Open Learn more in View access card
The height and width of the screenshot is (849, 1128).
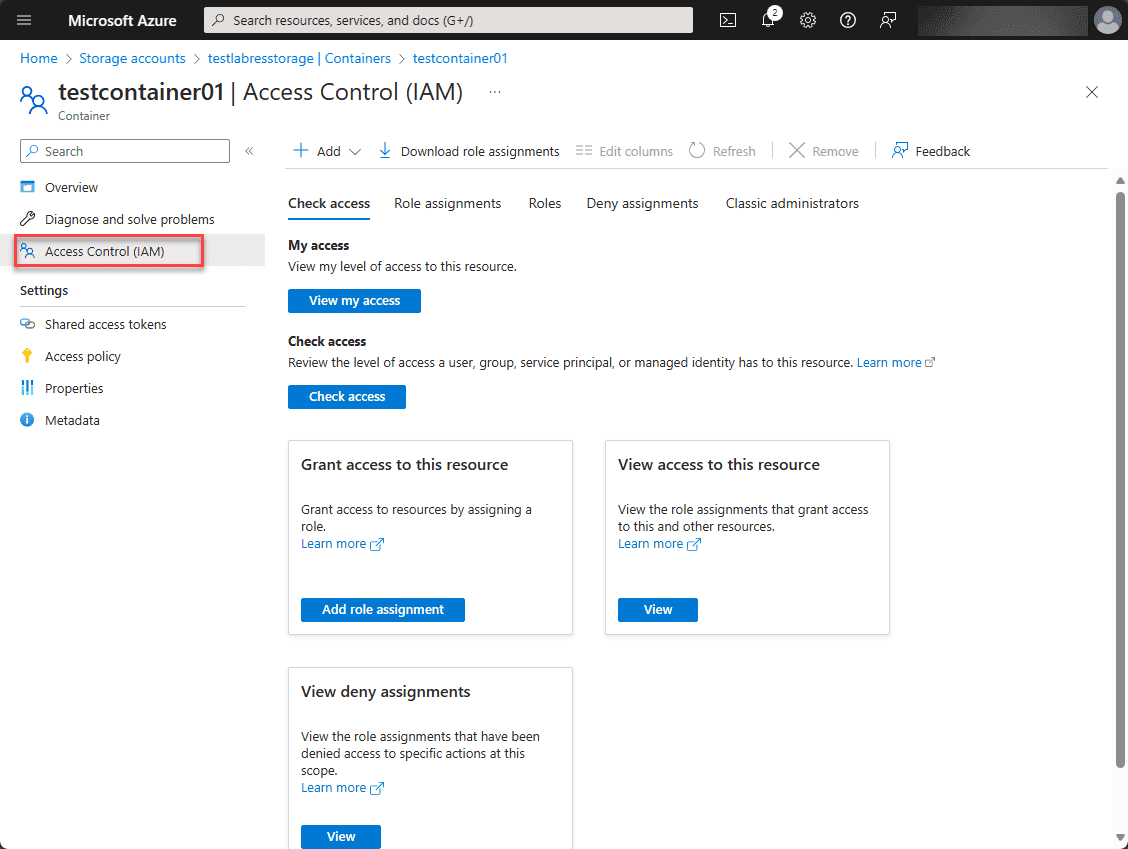pos(659,544)
